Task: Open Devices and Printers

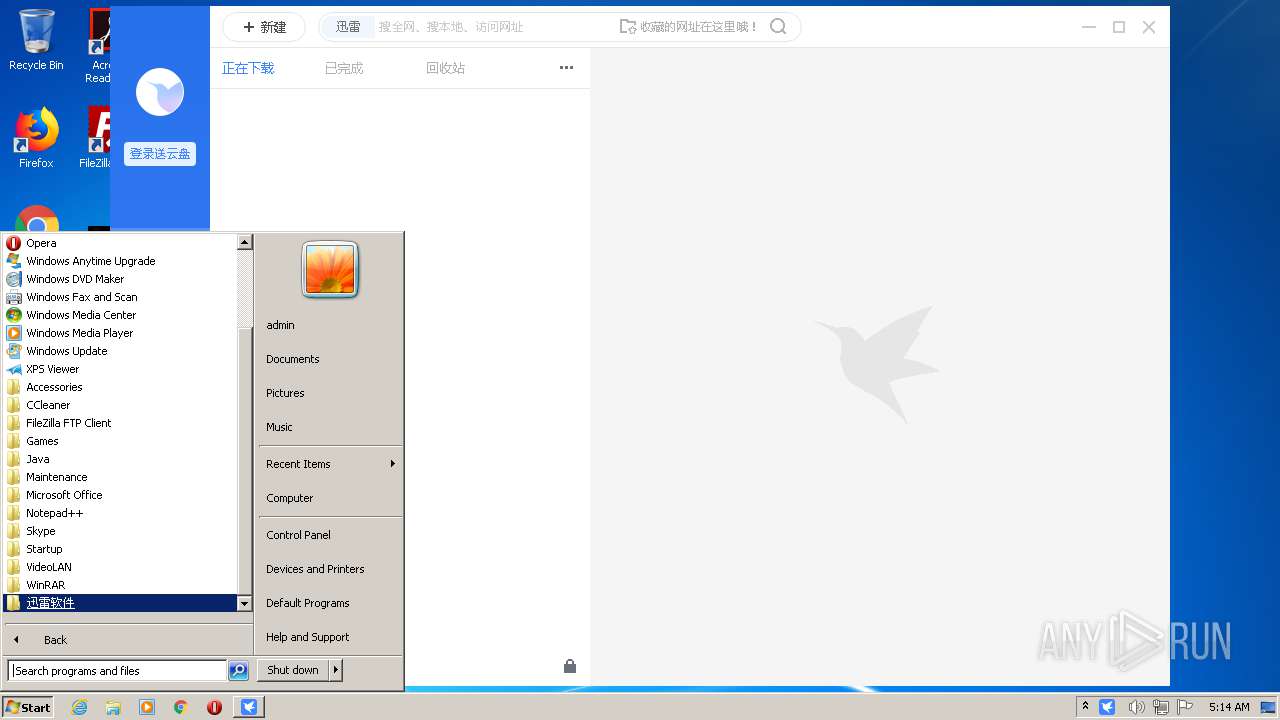Action: (x=330, y=569)
